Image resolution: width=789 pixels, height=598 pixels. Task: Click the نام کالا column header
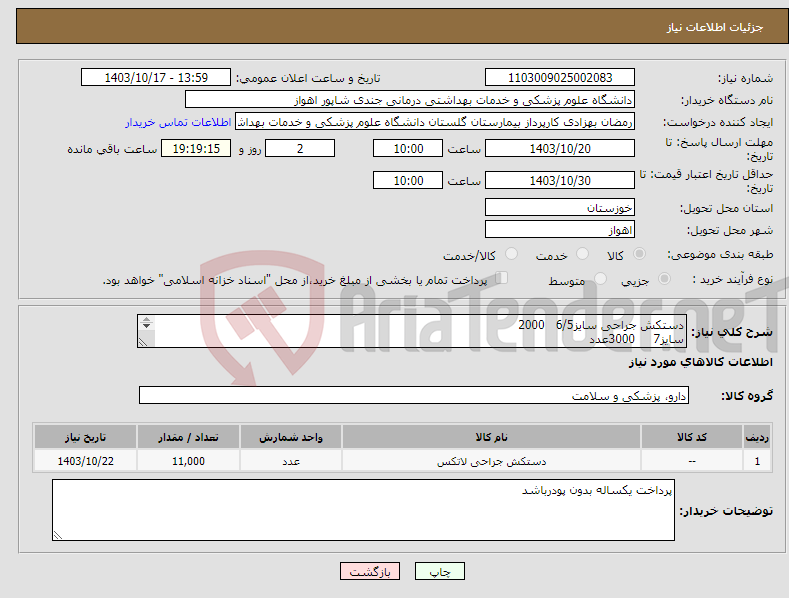click(x=492, y=437)
